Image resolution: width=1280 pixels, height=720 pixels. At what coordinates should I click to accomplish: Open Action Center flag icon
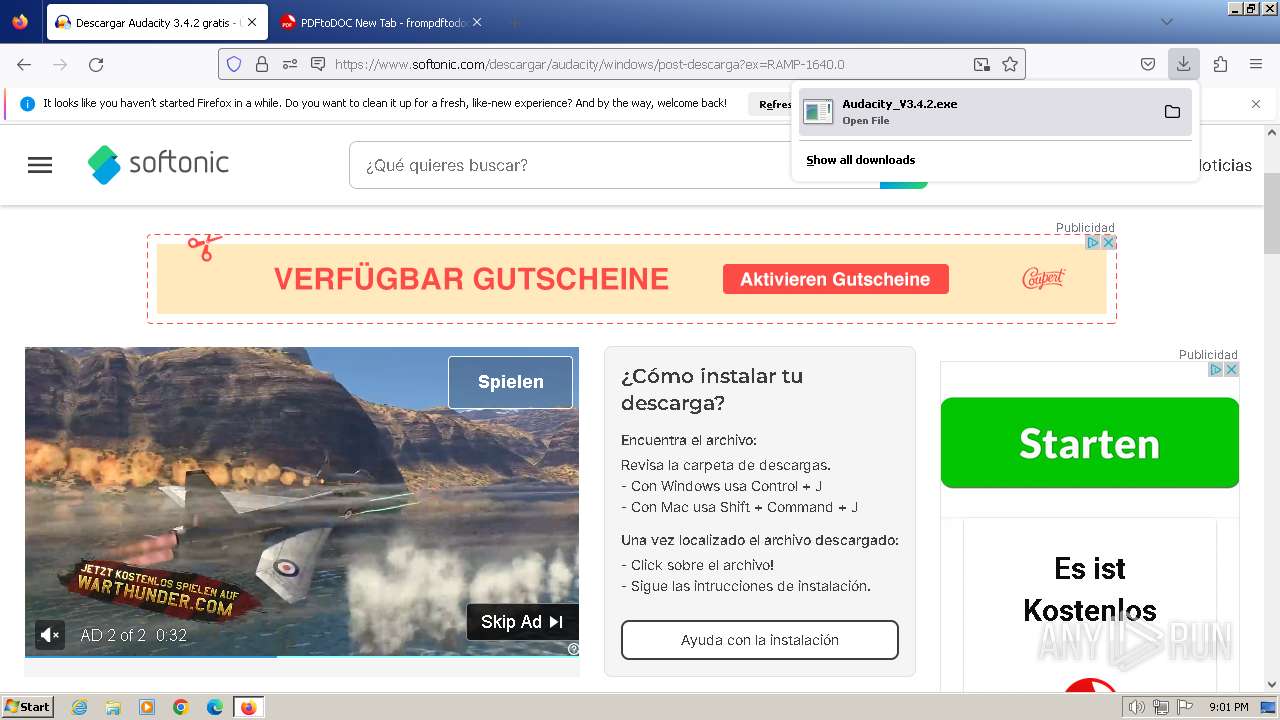(1184, 707)
